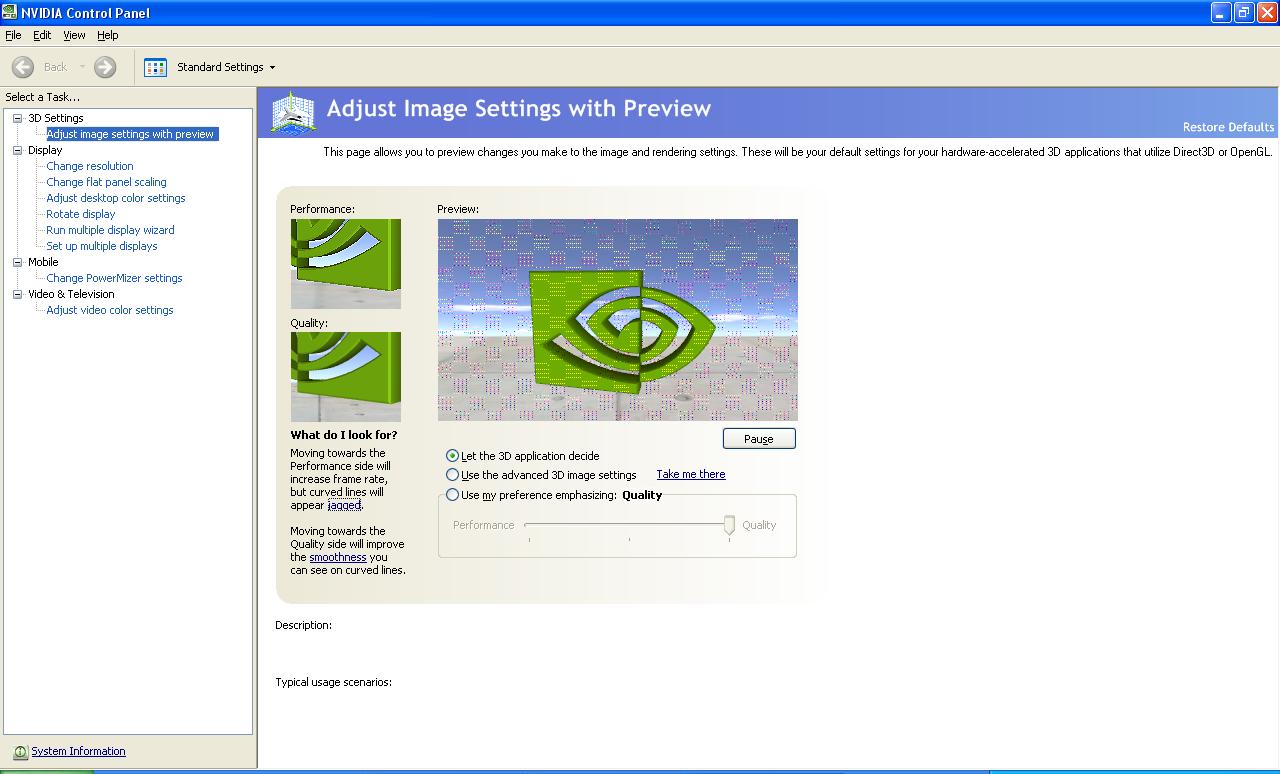Click the 'Display' category label

click(45, 150)
